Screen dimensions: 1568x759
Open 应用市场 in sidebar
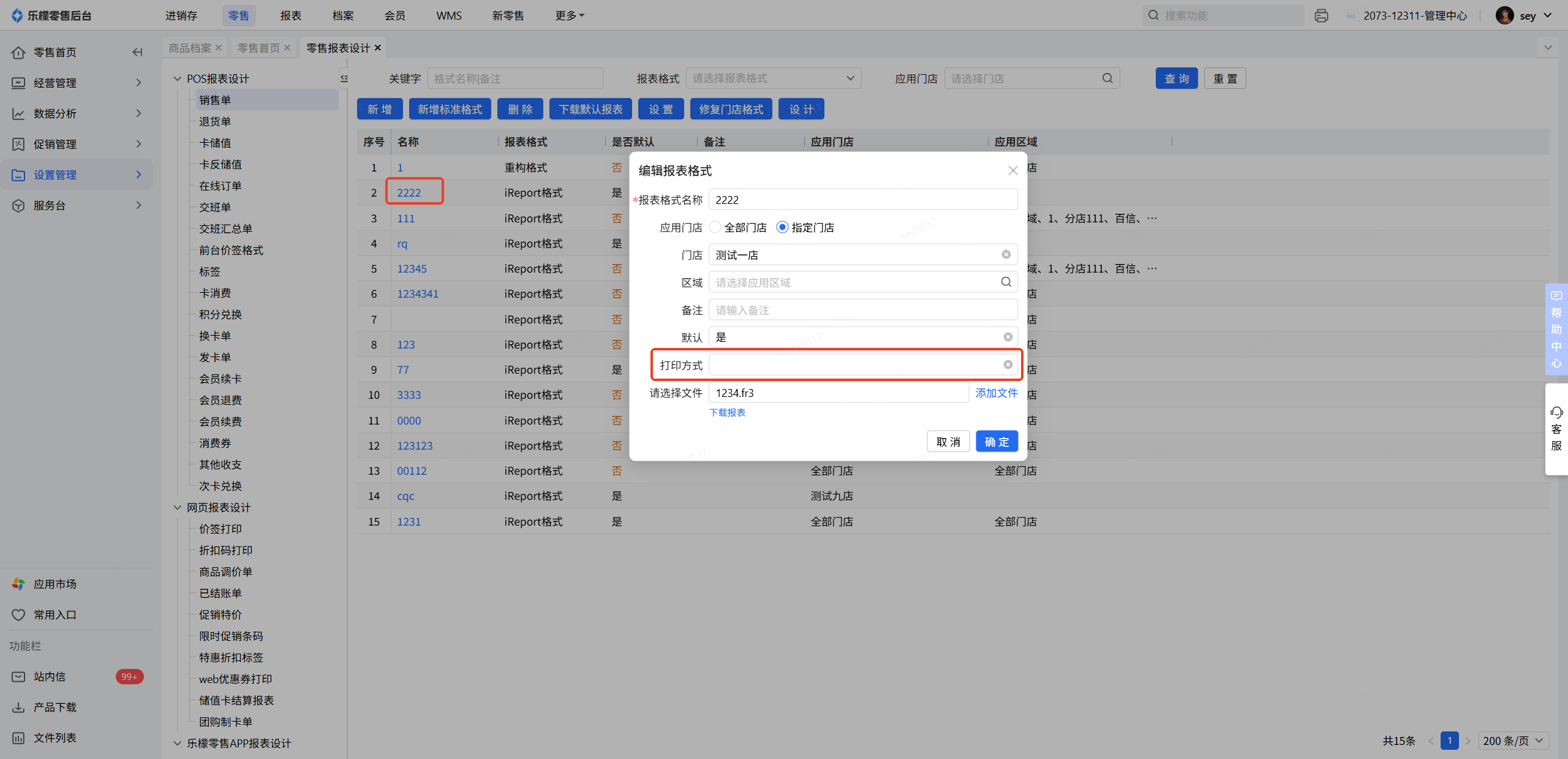(x=55, y=584)
